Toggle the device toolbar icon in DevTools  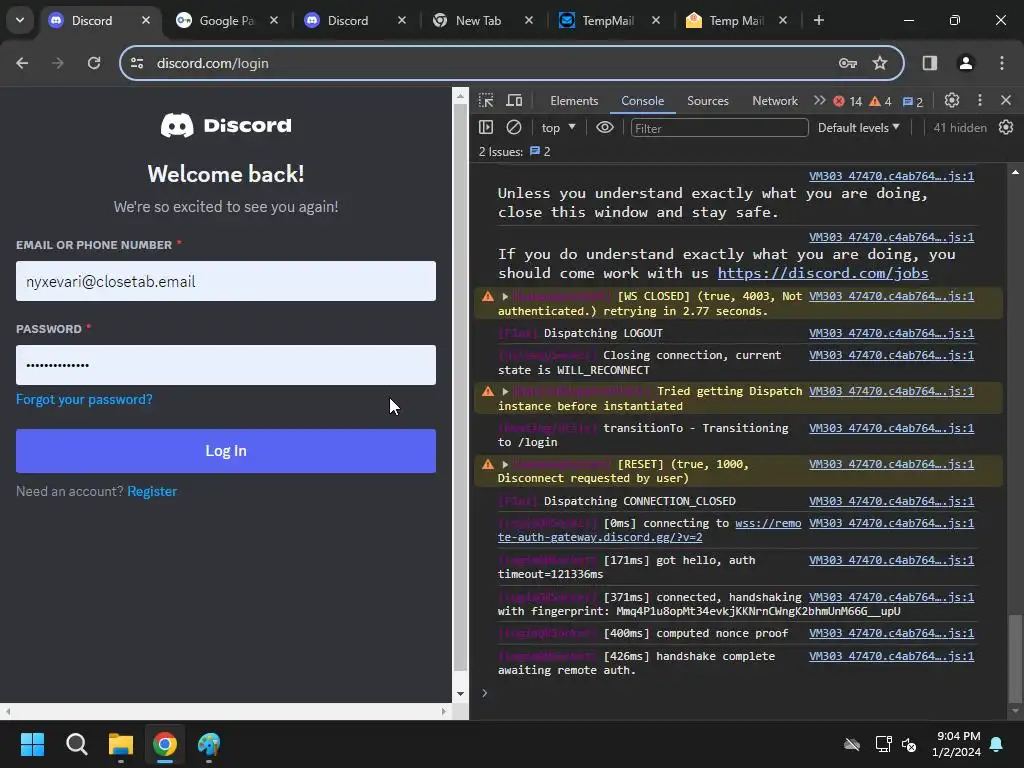(515, 101)
